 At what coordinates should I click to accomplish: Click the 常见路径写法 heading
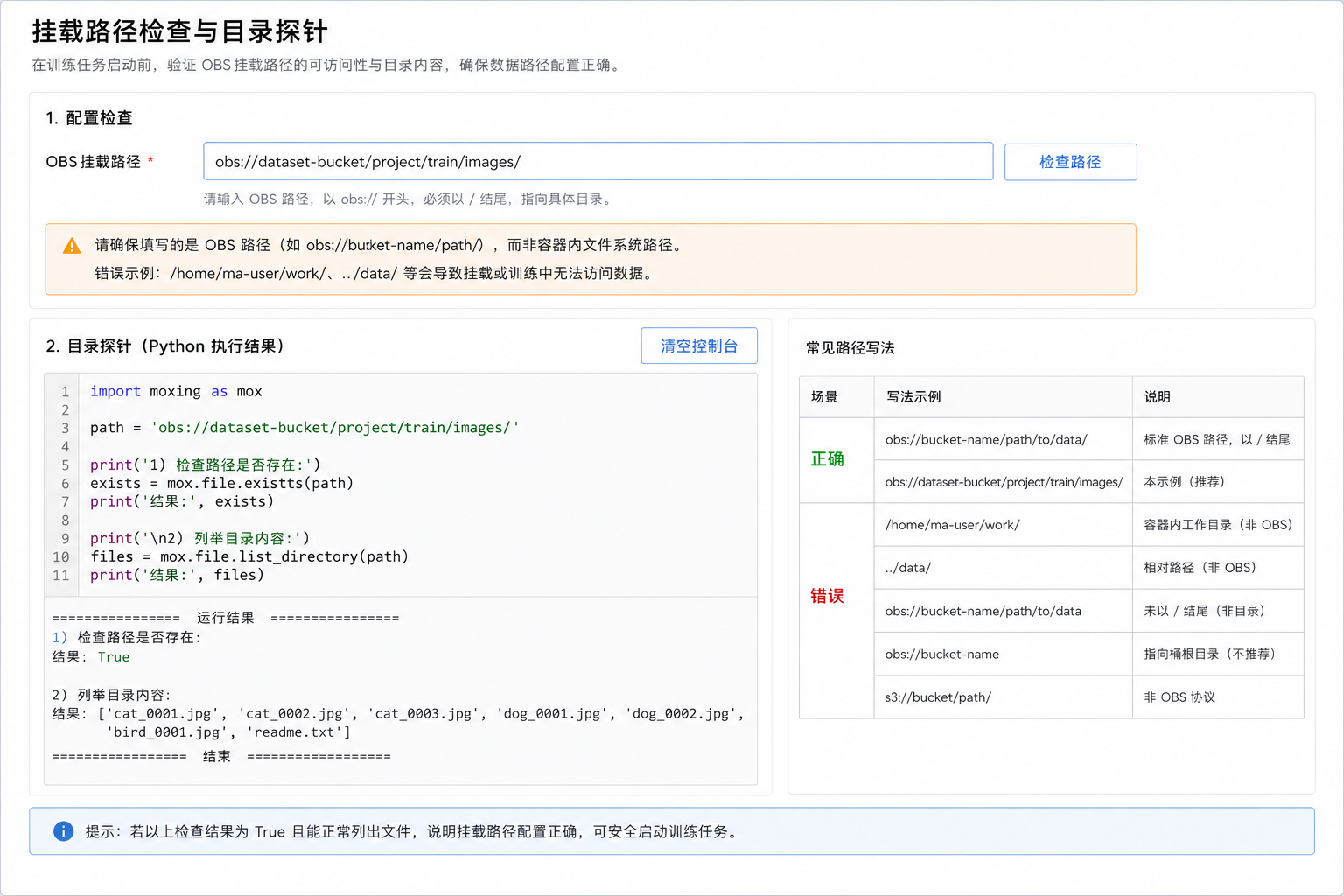[x=850, y=348]
